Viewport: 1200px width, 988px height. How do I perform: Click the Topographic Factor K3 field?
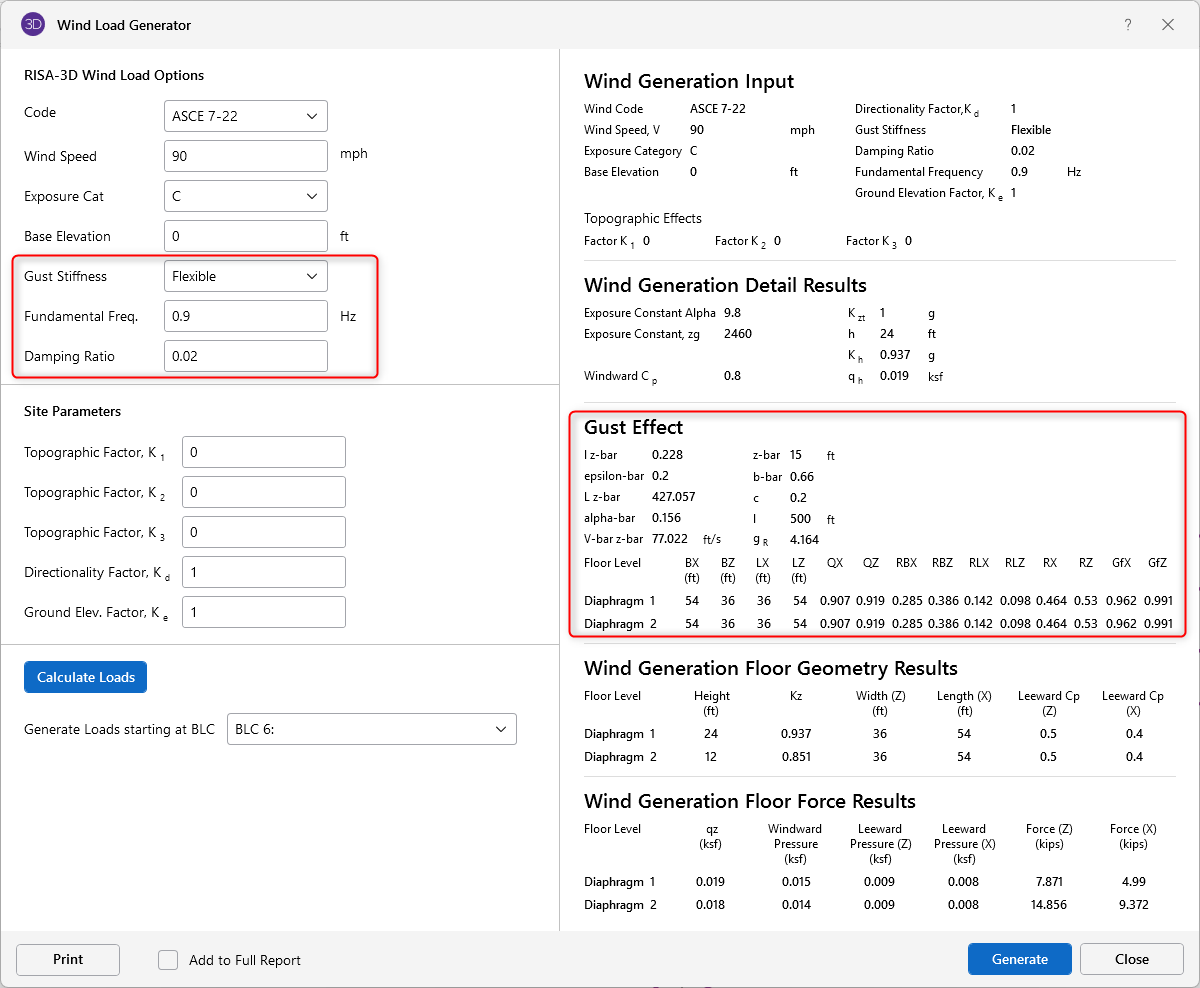click(263, 532)
